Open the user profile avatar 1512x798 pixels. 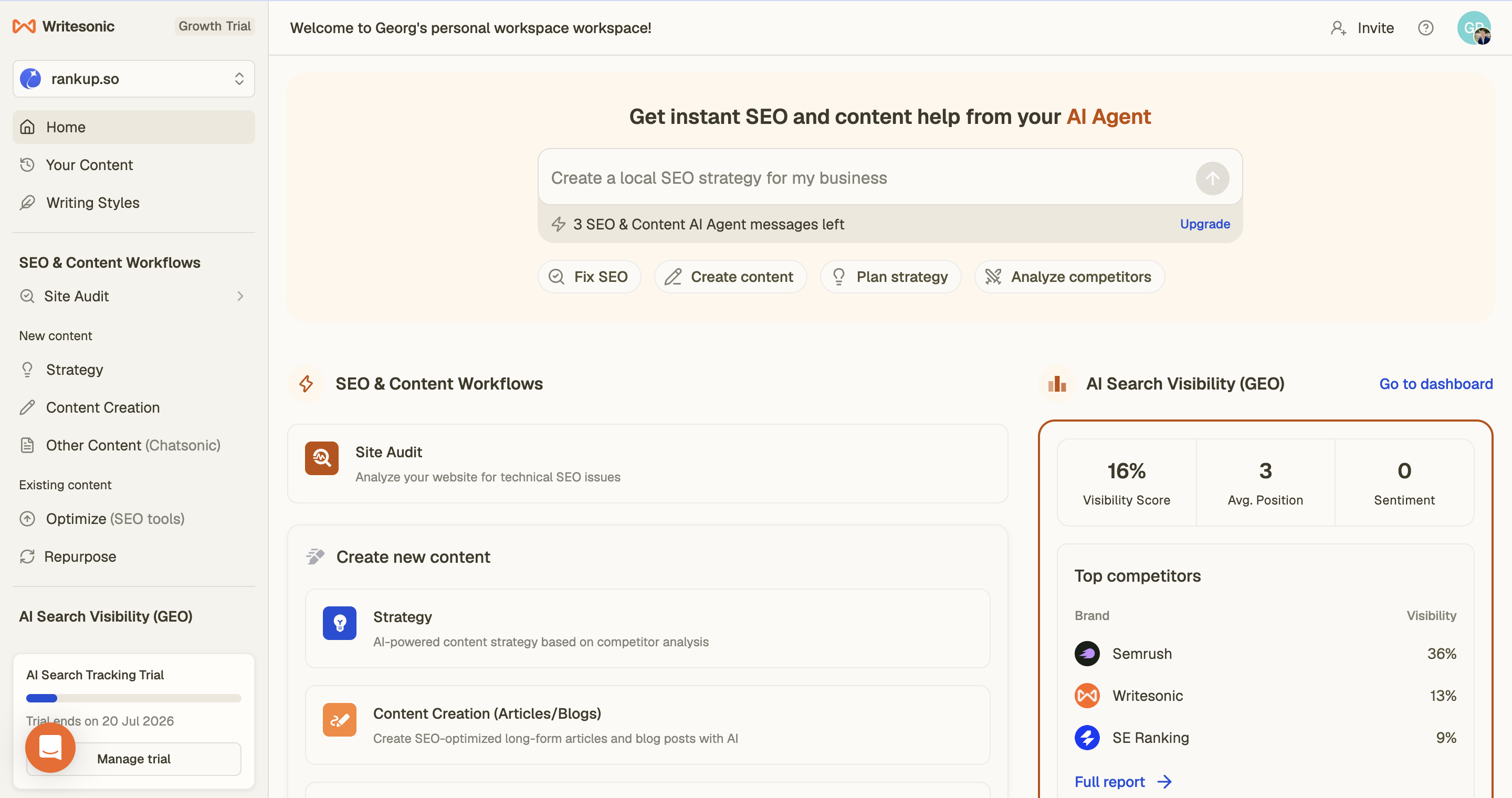click(1474, 28)
